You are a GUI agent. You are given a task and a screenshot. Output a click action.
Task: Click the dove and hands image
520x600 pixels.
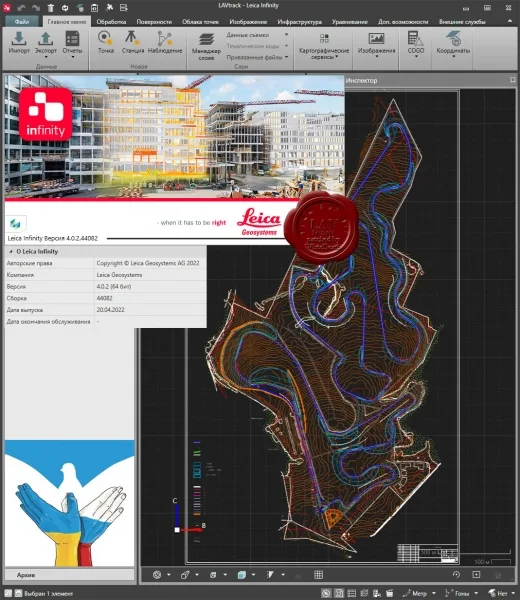coord(69,503)
